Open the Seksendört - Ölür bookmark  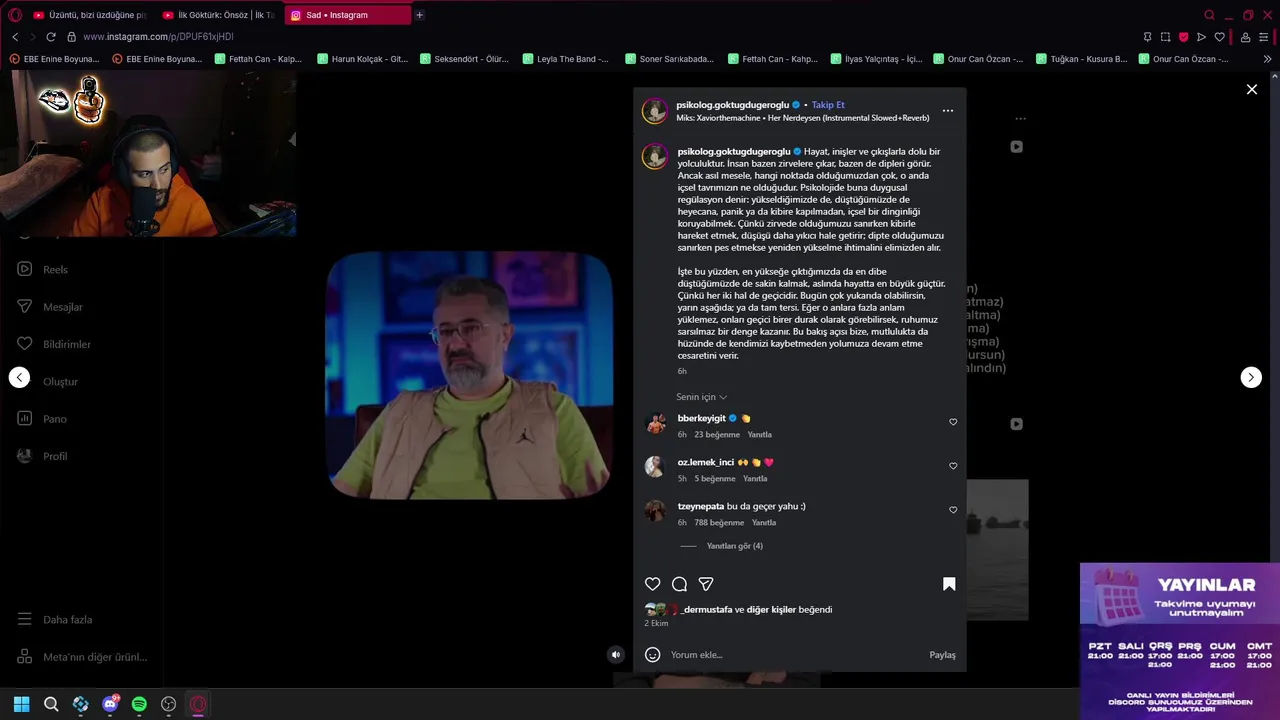point(464,59)
